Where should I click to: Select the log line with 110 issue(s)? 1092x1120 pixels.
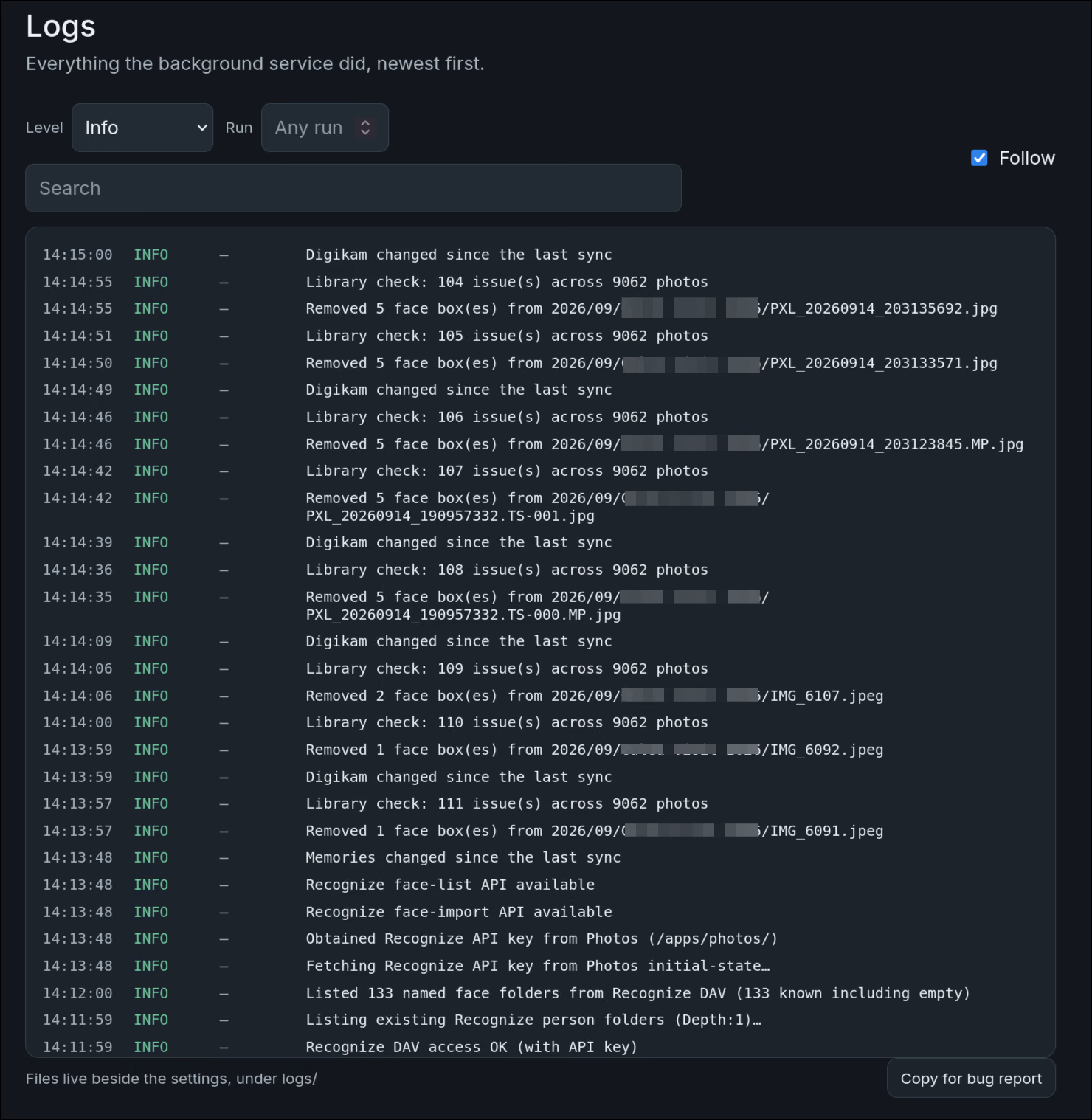pos(540,722)
